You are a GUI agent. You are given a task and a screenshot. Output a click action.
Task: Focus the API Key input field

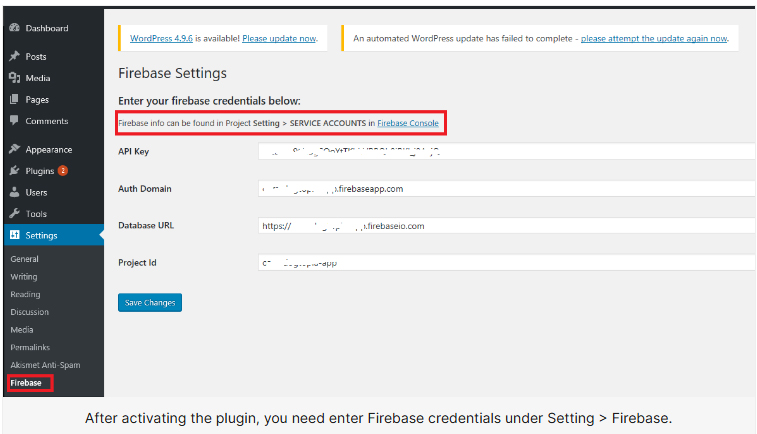pyautogui.click(x=505, y=151)
